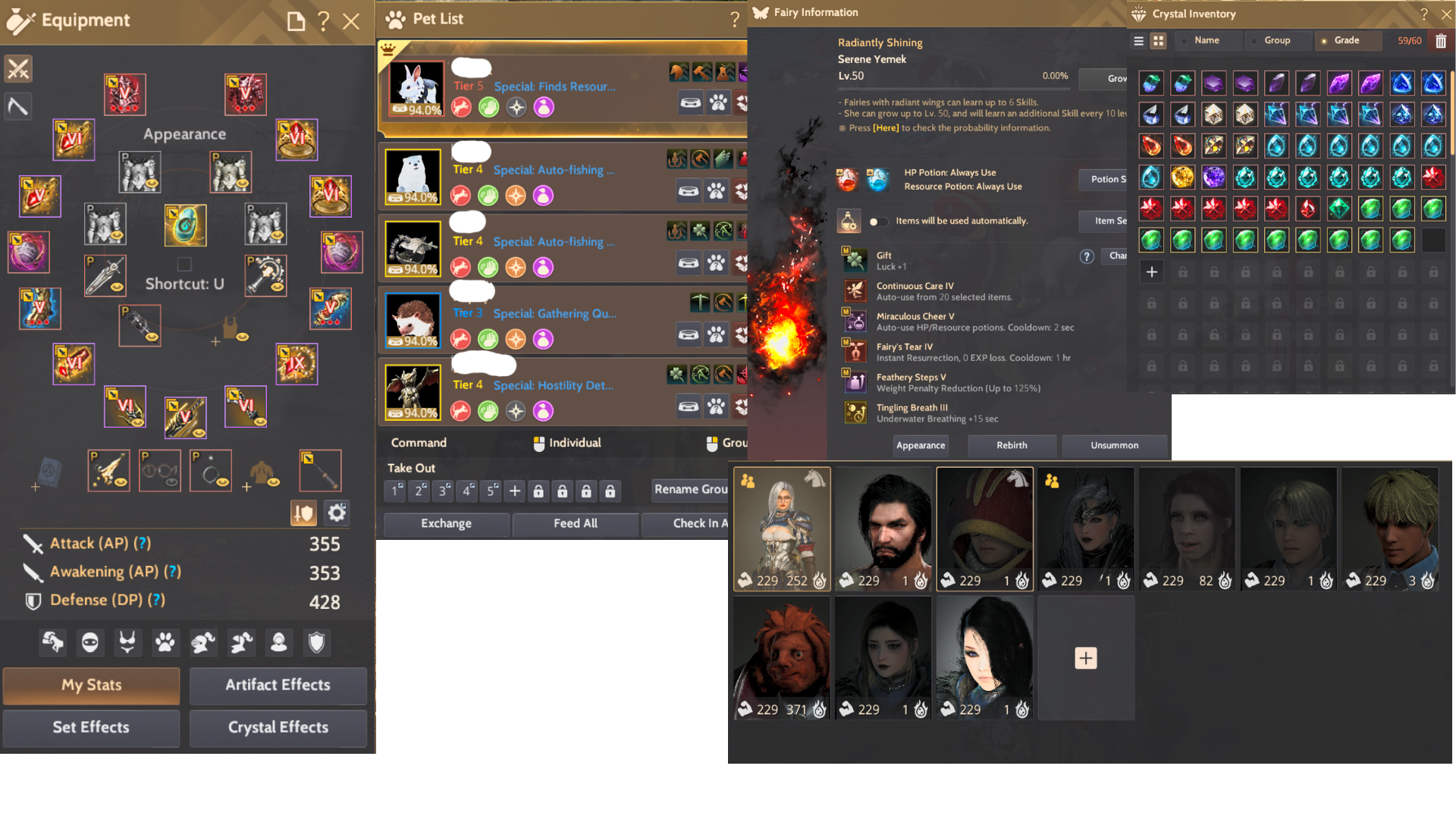Click the crystal inventory trash icon
Image resolution: width=1456 pixels, height=819 pixels.
1441,41
